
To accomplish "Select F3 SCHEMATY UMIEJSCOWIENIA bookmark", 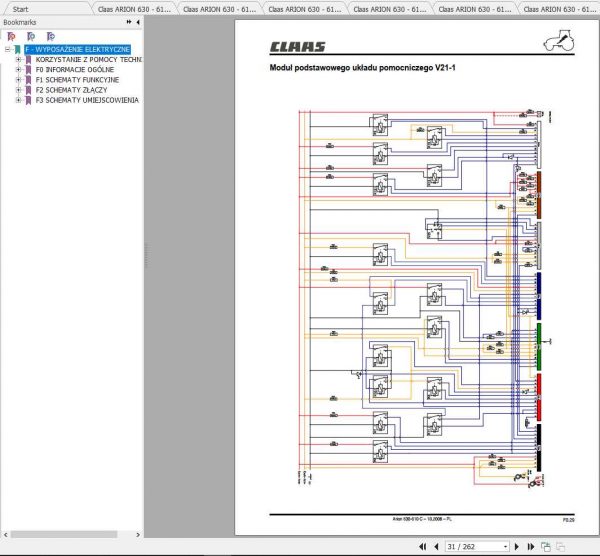I will tap(87, 100).
